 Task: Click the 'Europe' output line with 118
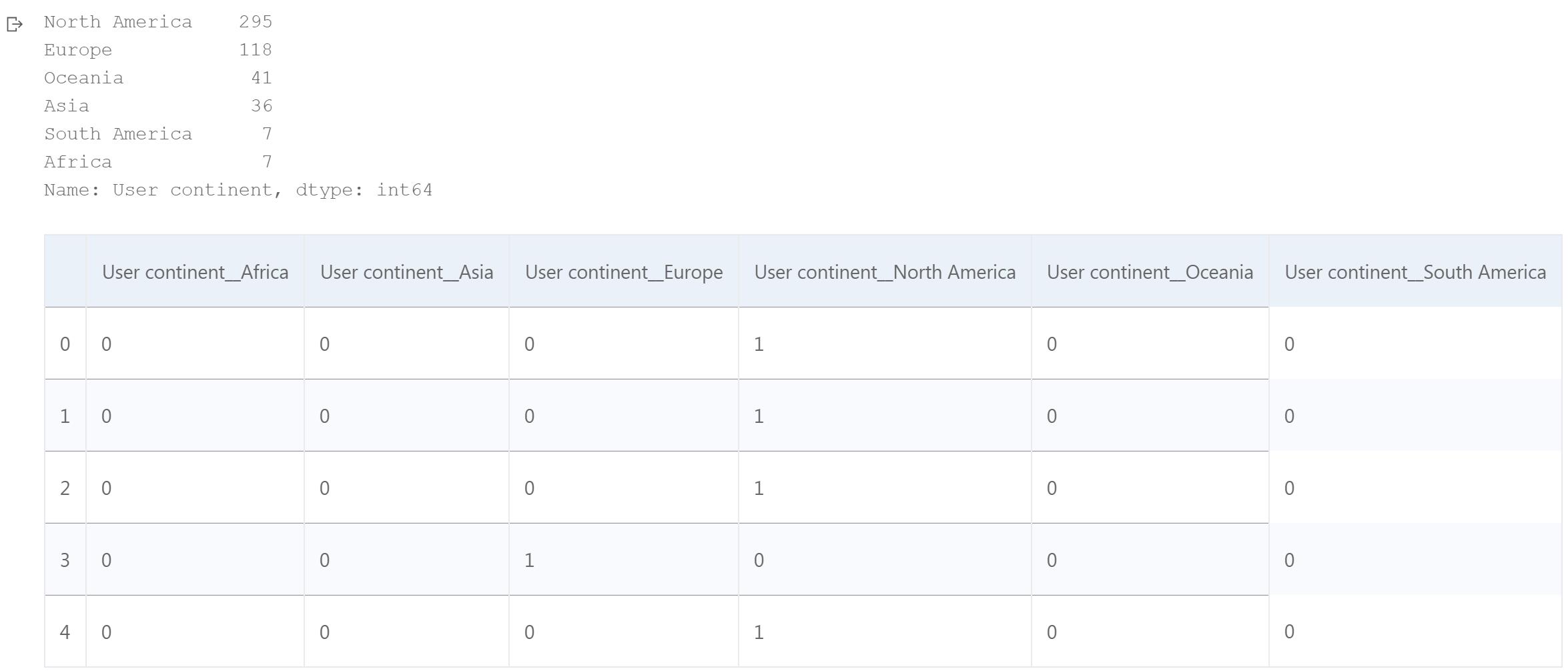[158, 50]
